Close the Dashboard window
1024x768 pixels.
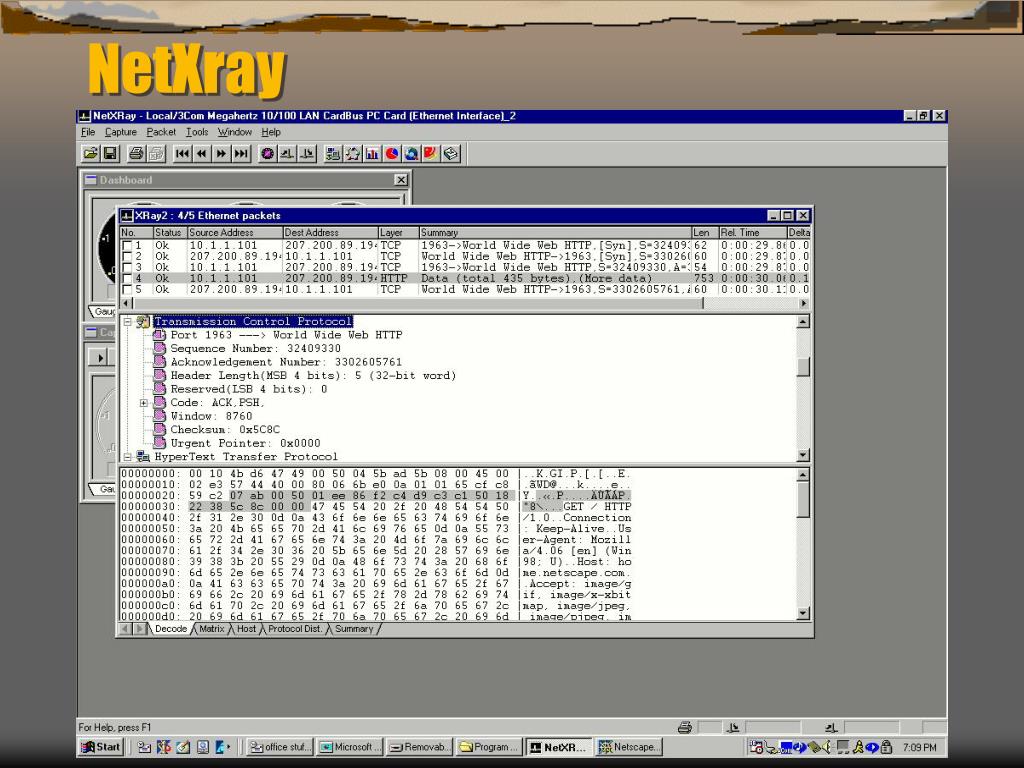click(x=401, y=180)
